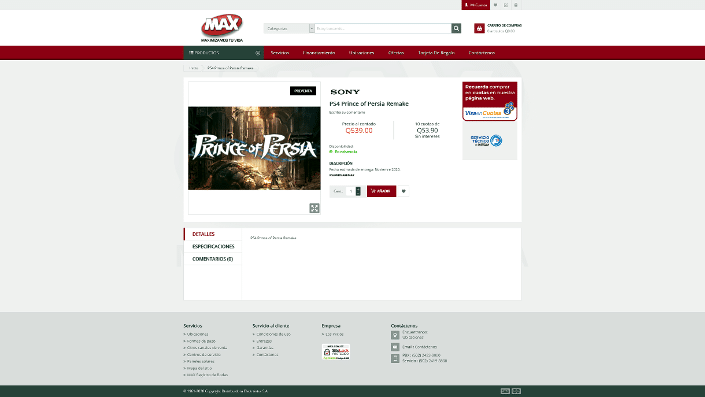
Task: Expand the Productos menu panel
Action: click(x=223, y=53)
